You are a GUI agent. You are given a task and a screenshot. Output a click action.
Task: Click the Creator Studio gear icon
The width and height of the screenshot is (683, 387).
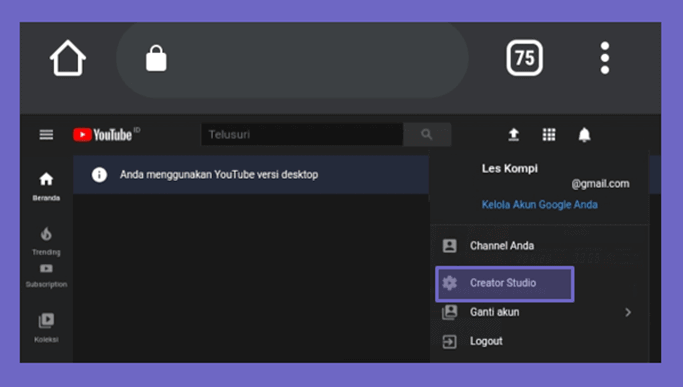pos(450,283)
